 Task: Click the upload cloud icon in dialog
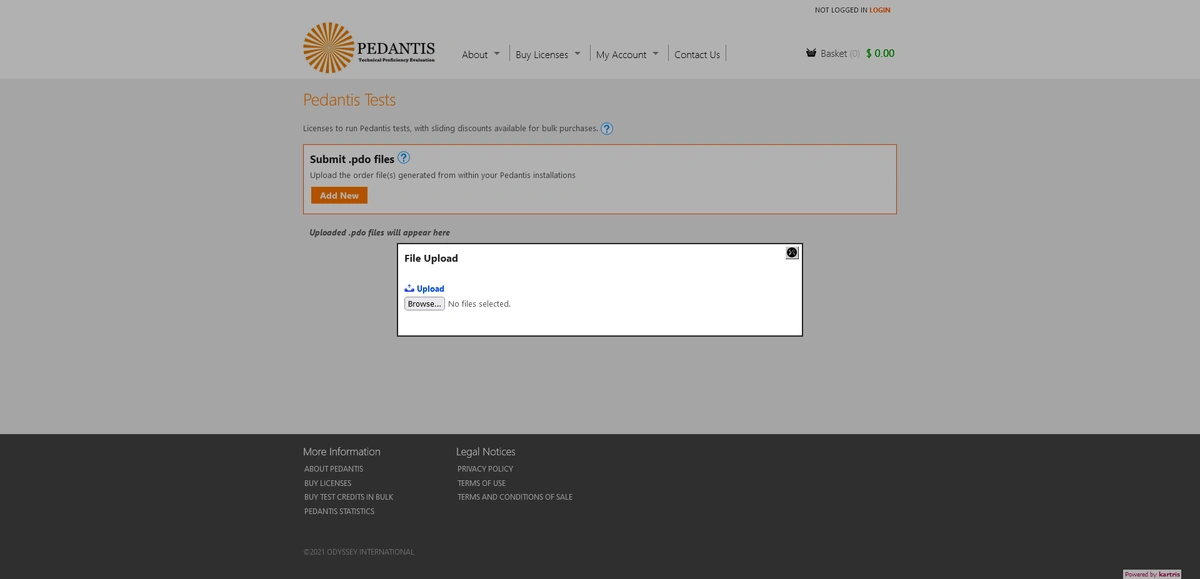[x=409, y=288]
